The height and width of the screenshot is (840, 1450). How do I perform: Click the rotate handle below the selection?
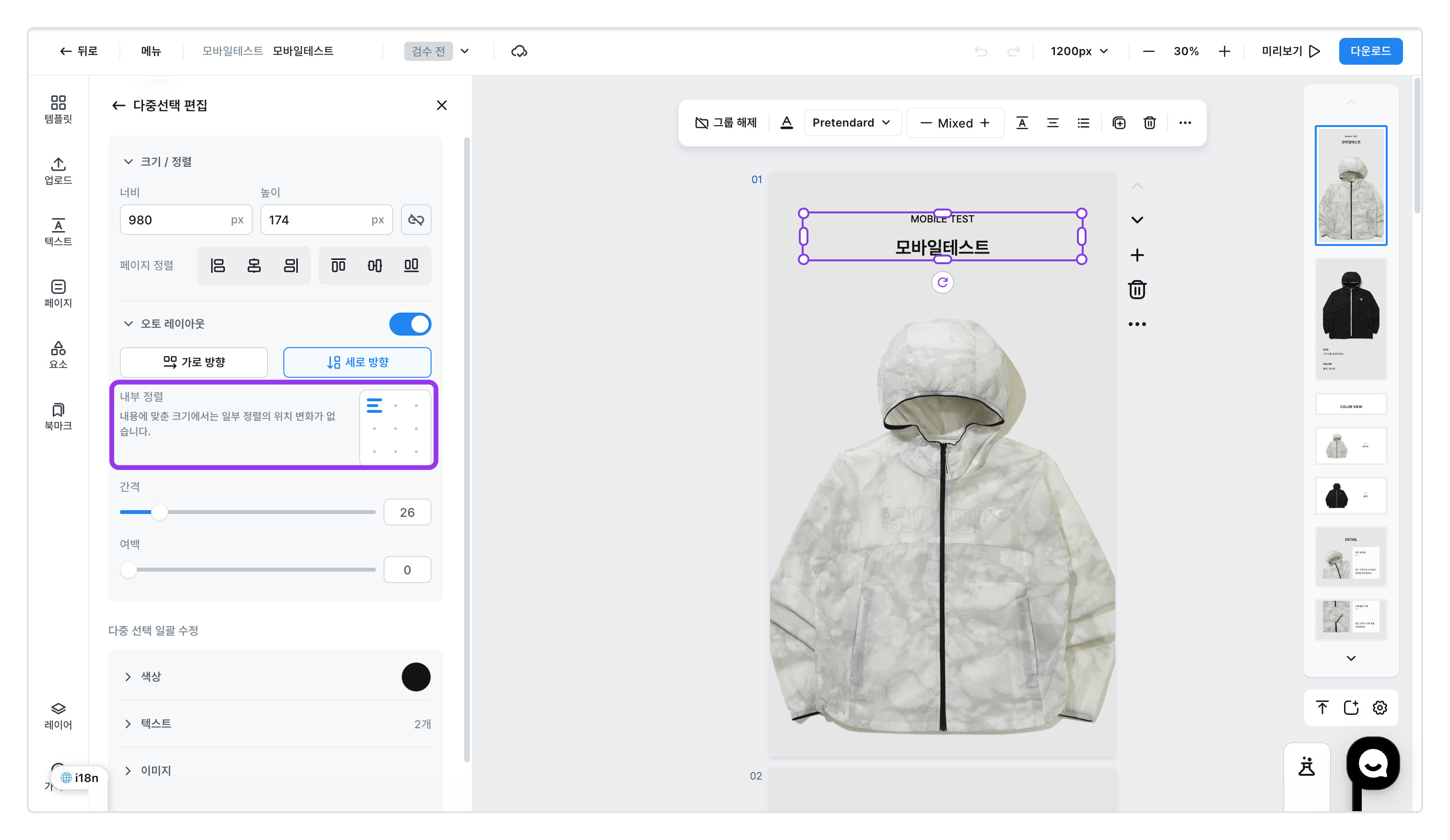click(942, 282)
